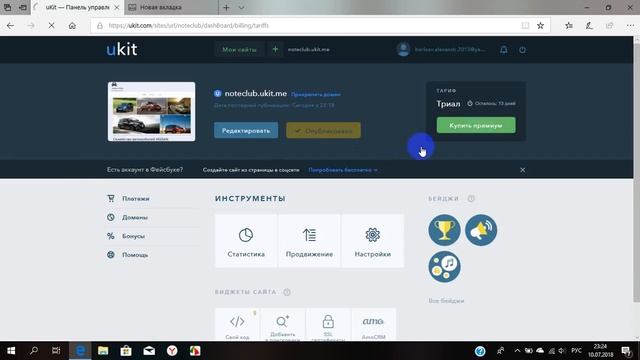Image resolution: width=640 pixels, height=360 pixels.
Task: Click the uKit logo
Action: [122, 49]
